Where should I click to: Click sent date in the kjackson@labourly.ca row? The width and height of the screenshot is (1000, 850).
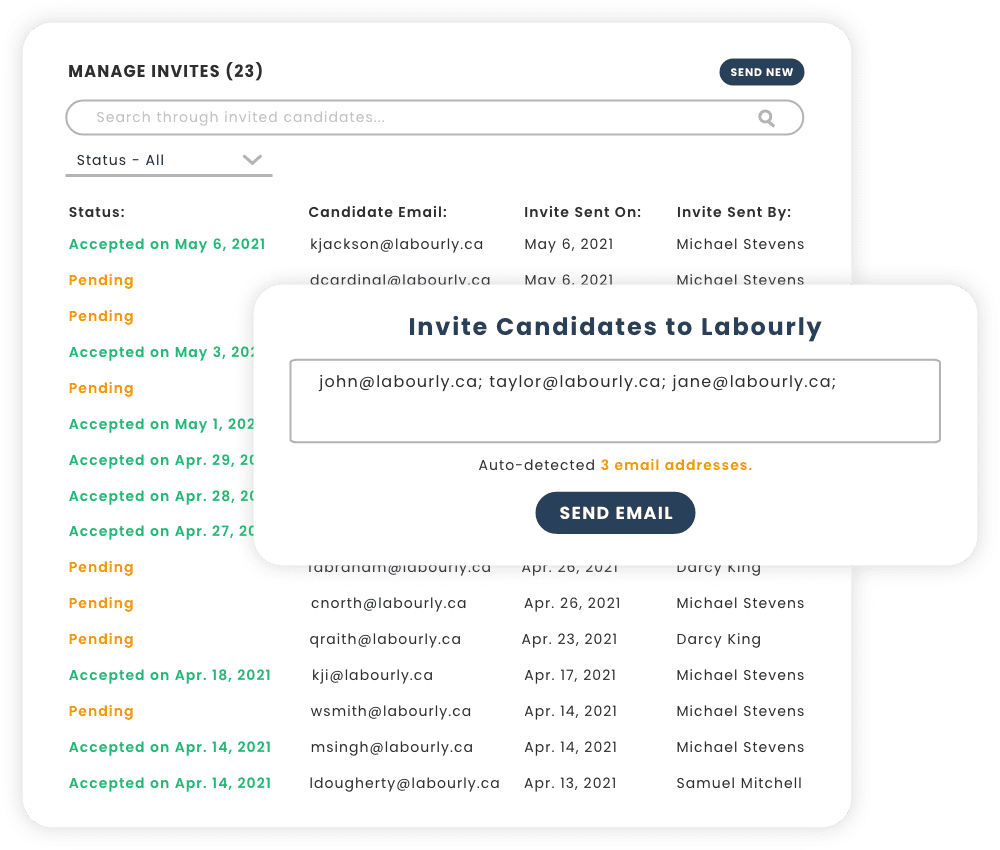tap(569, 244)
